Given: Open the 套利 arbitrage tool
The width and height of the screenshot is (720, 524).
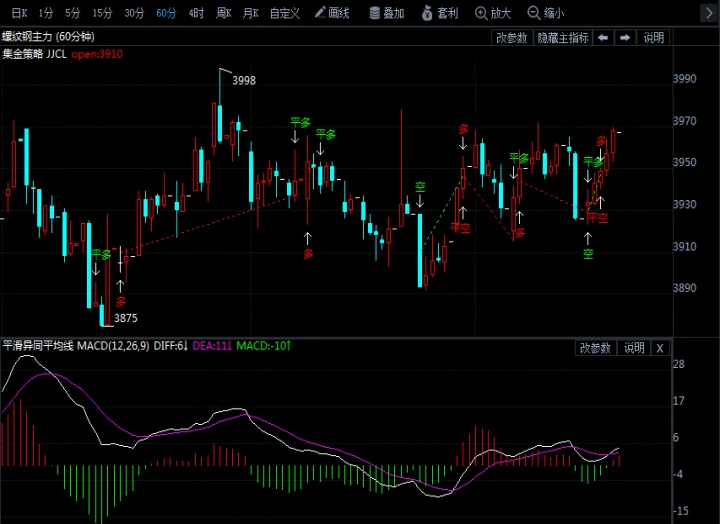Looking at the screenshot, I should [440, 13].
